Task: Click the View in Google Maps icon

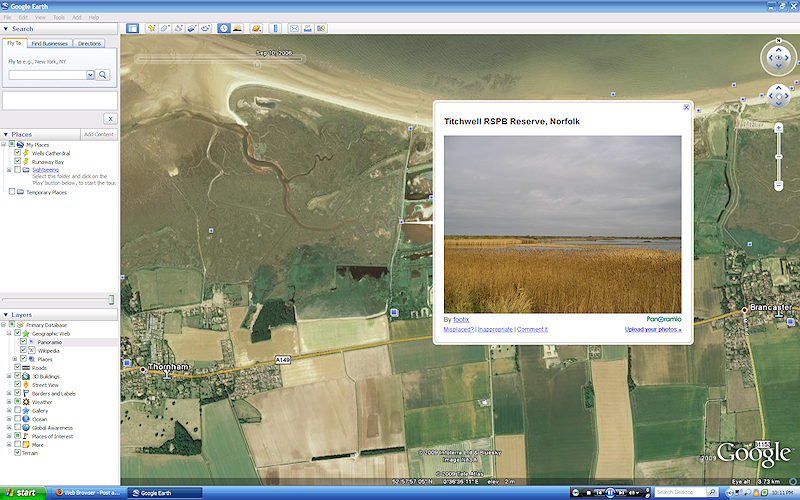Action: click(321, 29)
